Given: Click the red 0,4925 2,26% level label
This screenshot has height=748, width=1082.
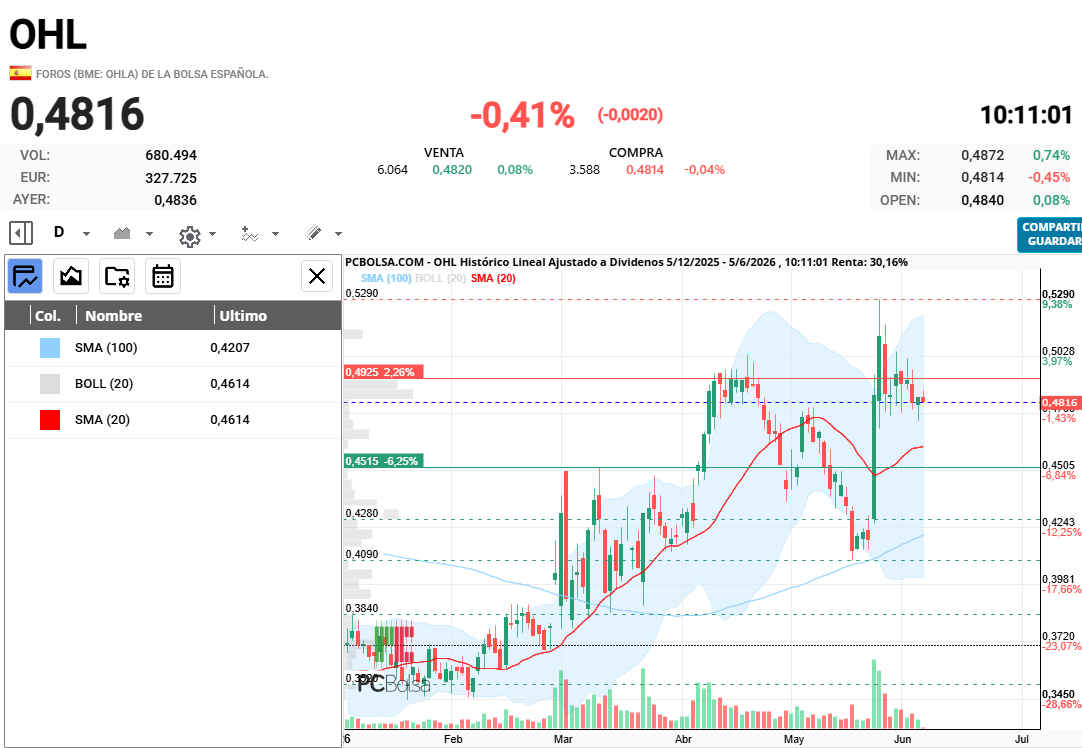Looking at the screenshot, I should [x=384, y=372].
